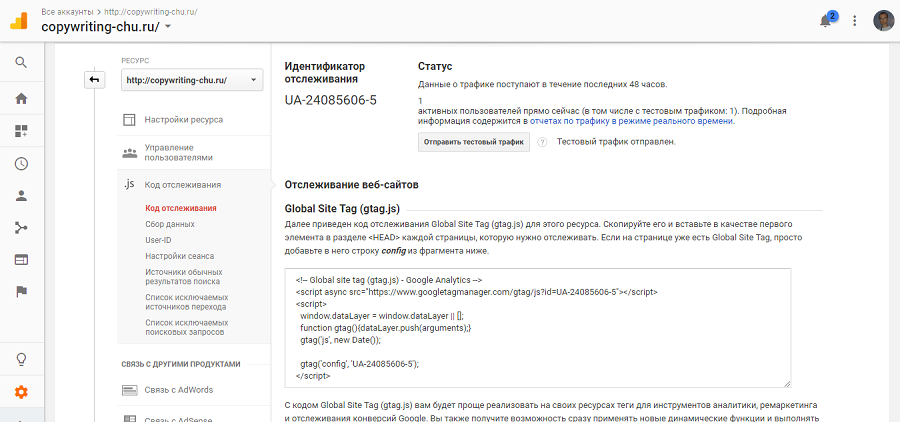The image size is (900, 422).
Task: Click the Discover lightbulb icon
Action: 21,359
